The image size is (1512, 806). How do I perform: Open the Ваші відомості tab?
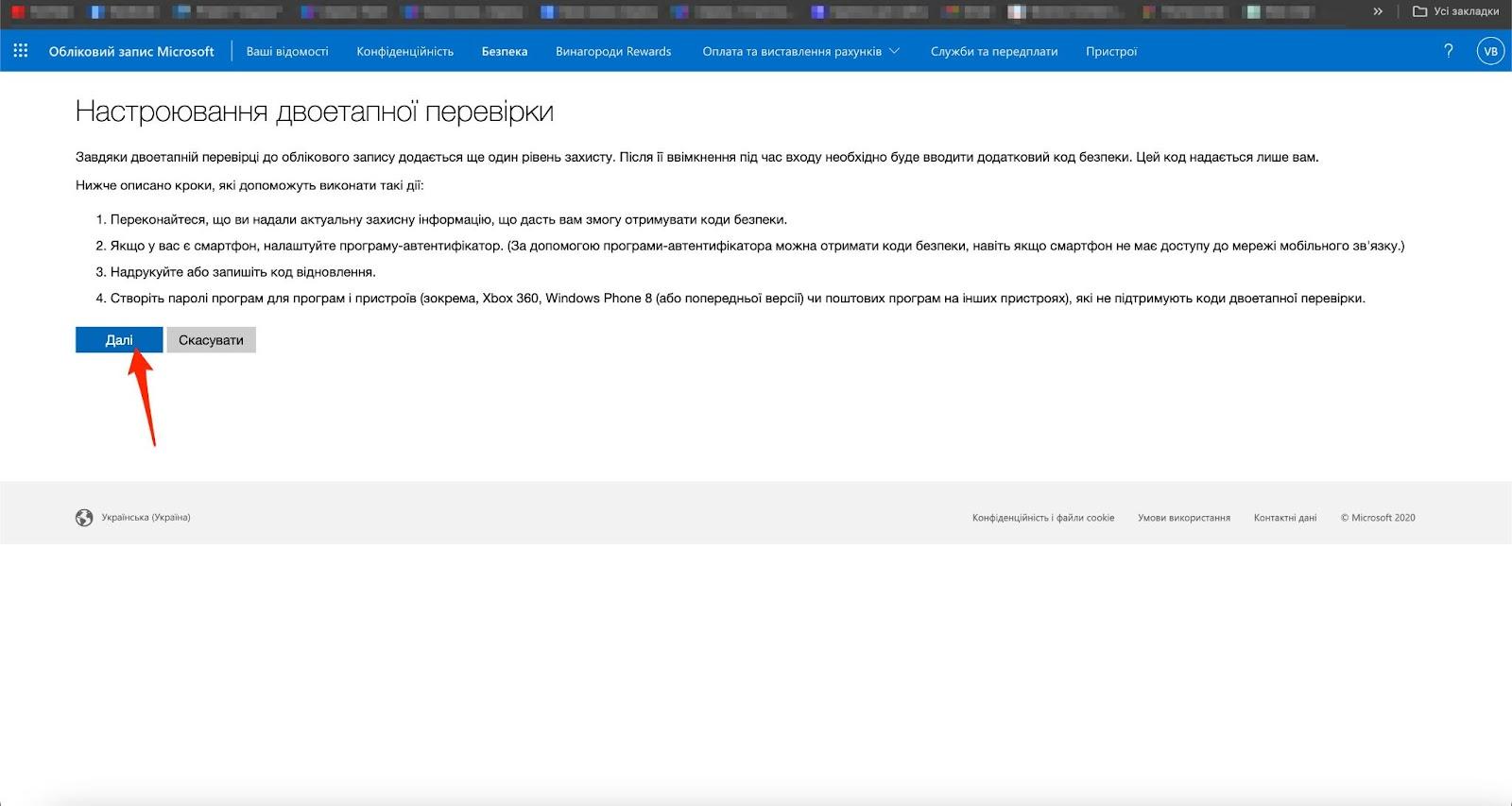click(287, 51)
